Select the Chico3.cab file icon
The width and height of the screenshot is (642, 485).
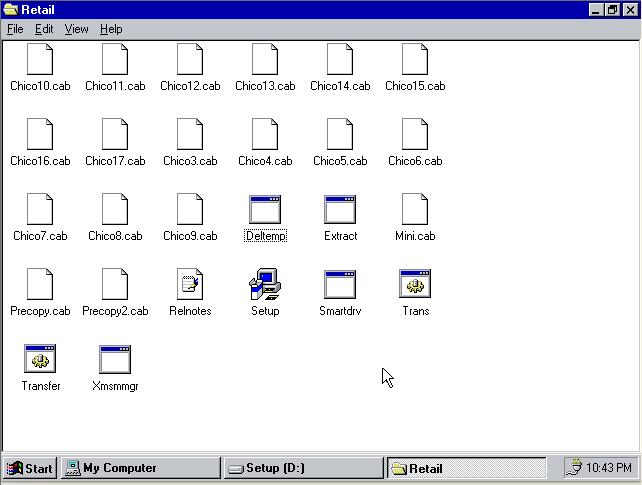pyautogui.click(x=190, y=134)
